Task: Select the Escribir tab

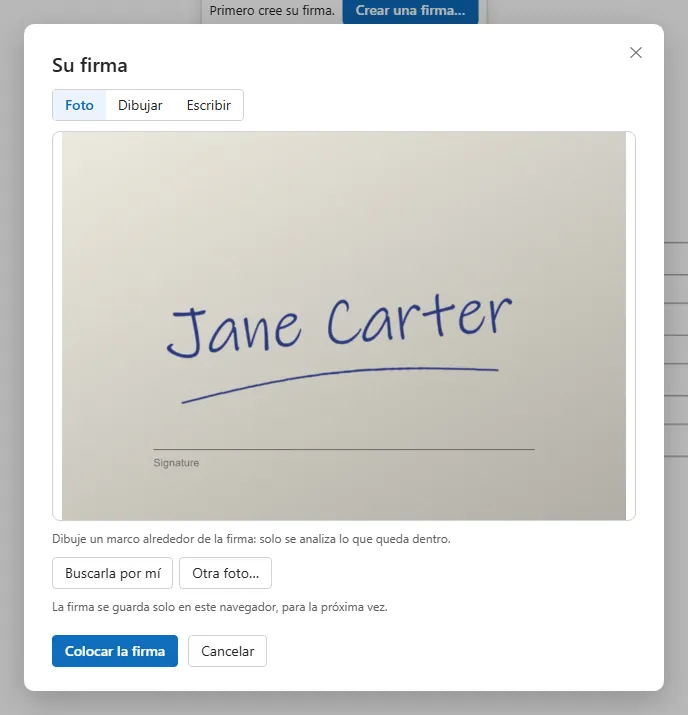Action: 209,105
